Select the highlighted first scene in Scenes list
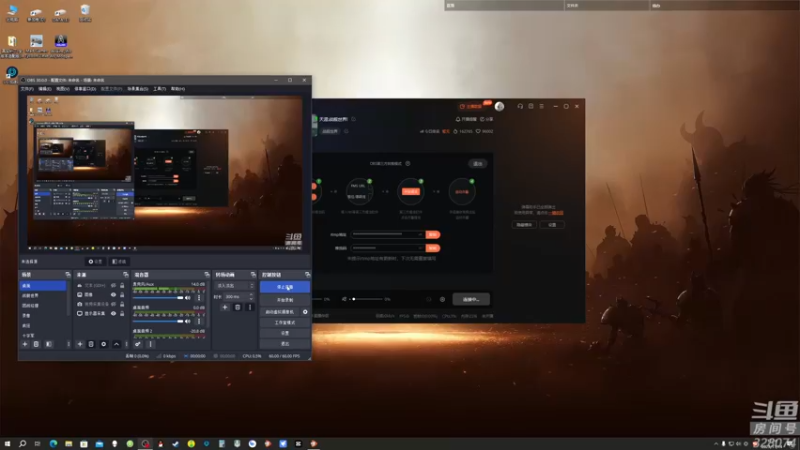 [x=43, y=286]
